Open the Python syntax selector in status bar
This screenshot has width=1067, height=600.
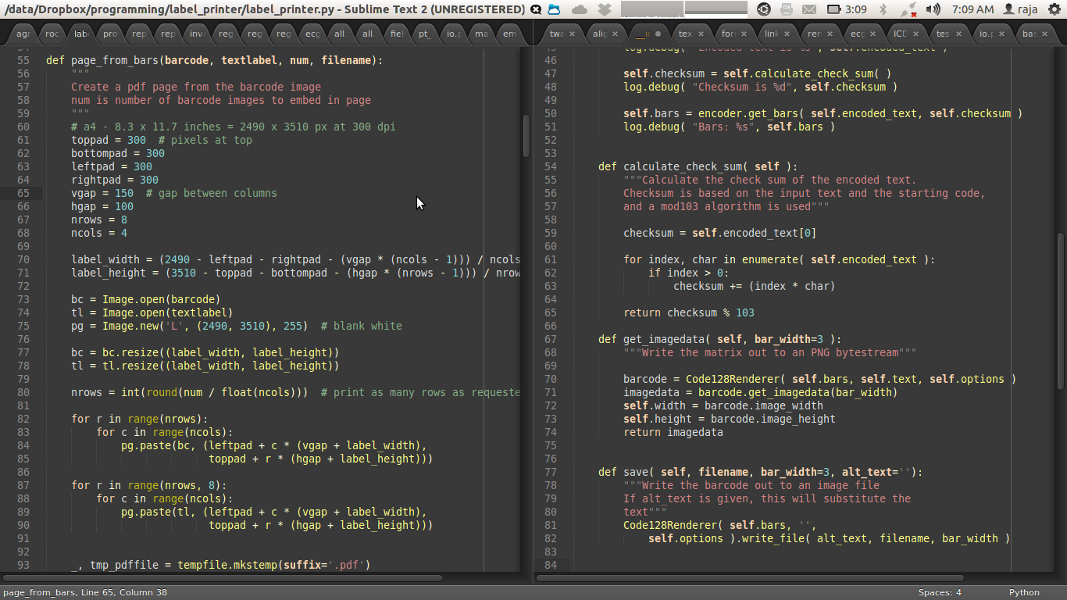(x=1024, y=592)
